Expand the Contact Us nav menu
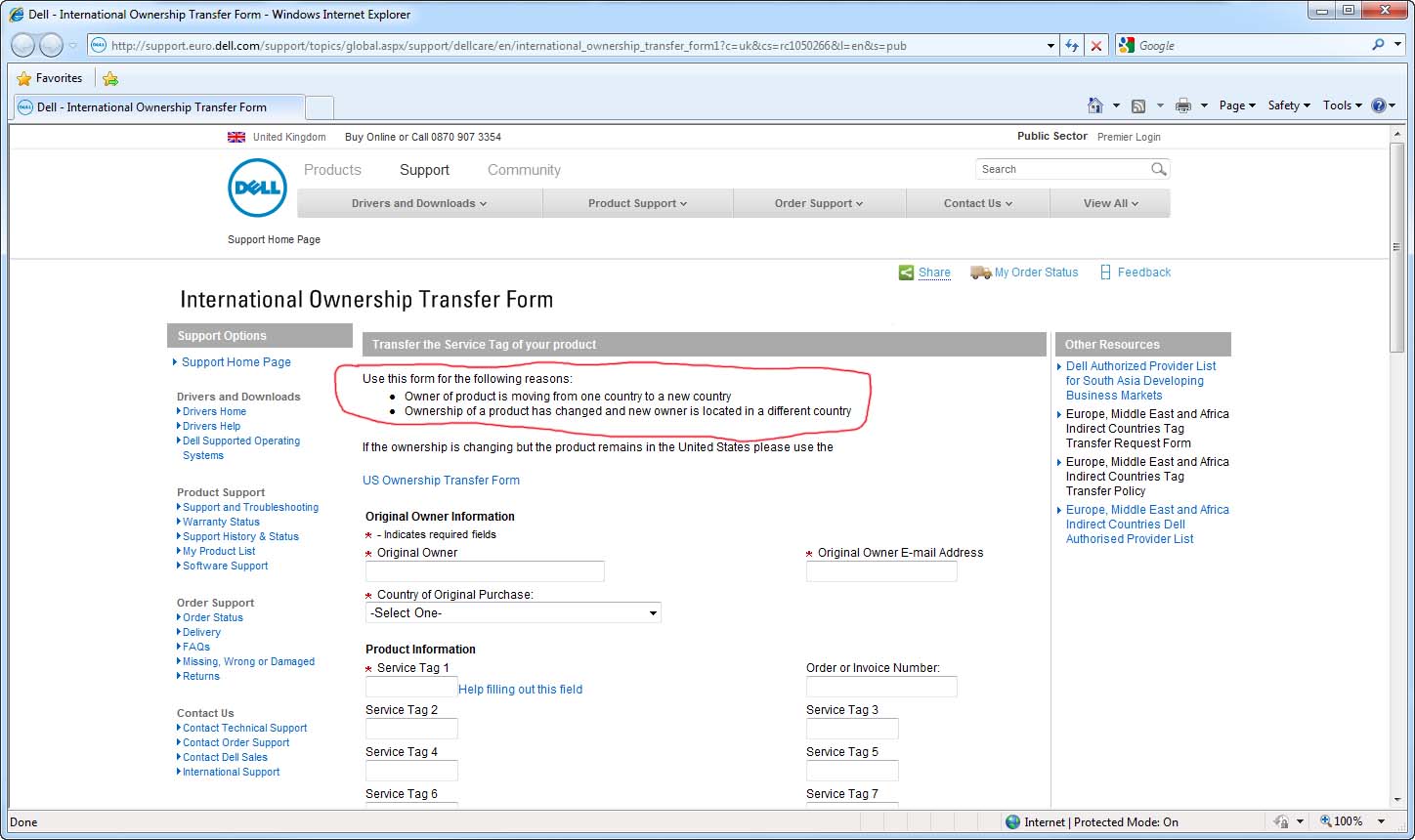Viewport: 1415px width, 840px height. pyautogui.click(x=977, y=203)
